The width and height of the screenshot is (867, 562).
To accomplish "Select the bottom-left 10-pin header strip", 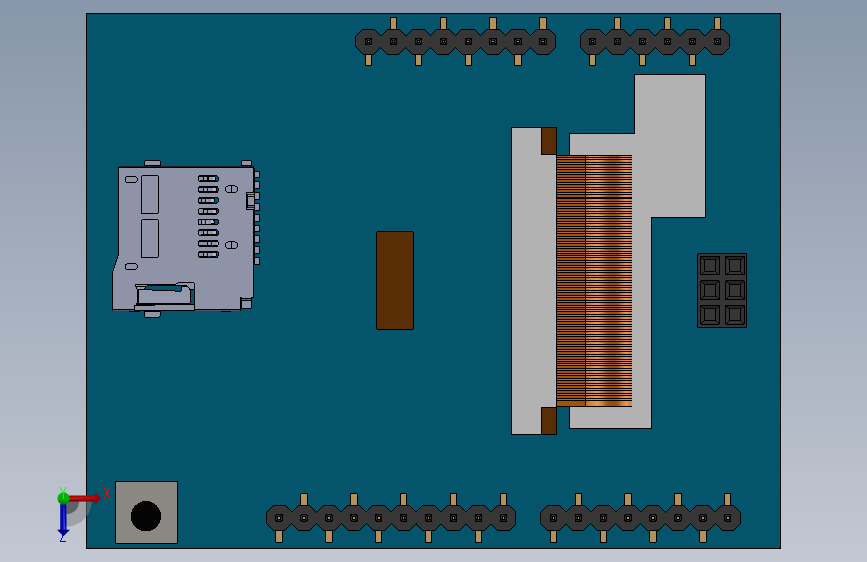I will tap(391, 518).
